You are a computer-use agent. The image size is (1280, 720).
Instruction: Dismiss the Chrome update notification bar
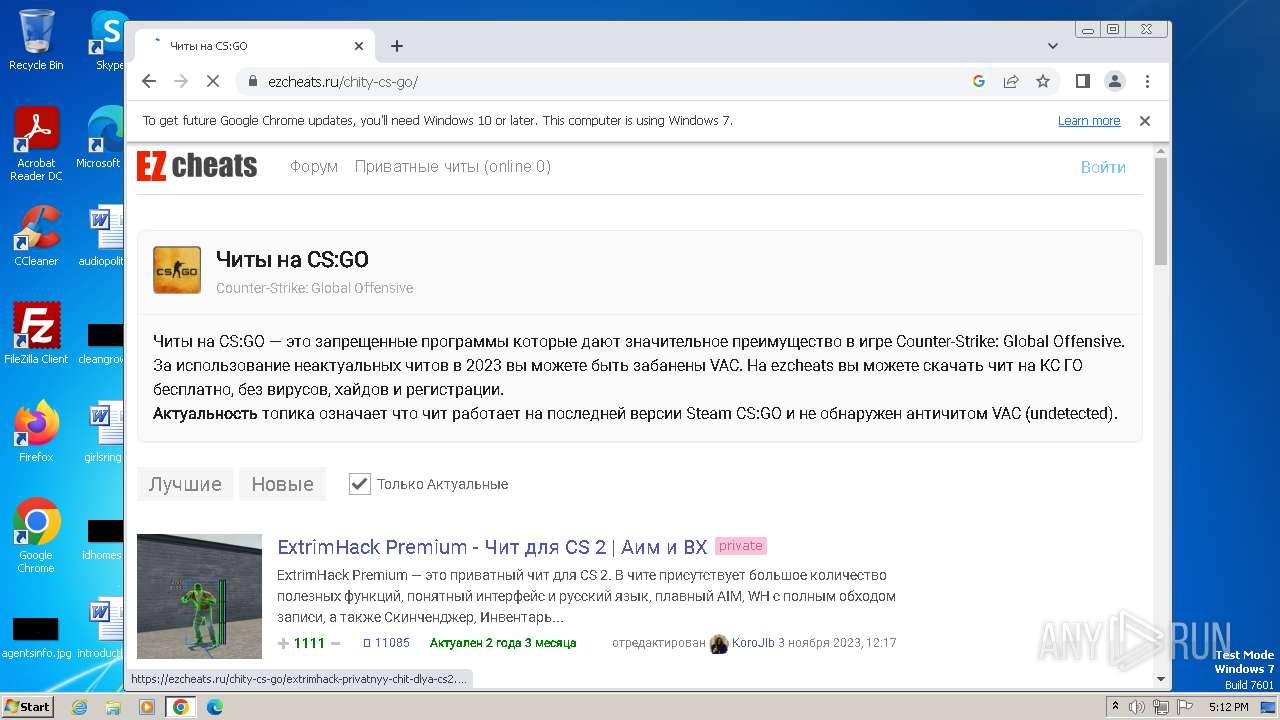(1145, 120)
